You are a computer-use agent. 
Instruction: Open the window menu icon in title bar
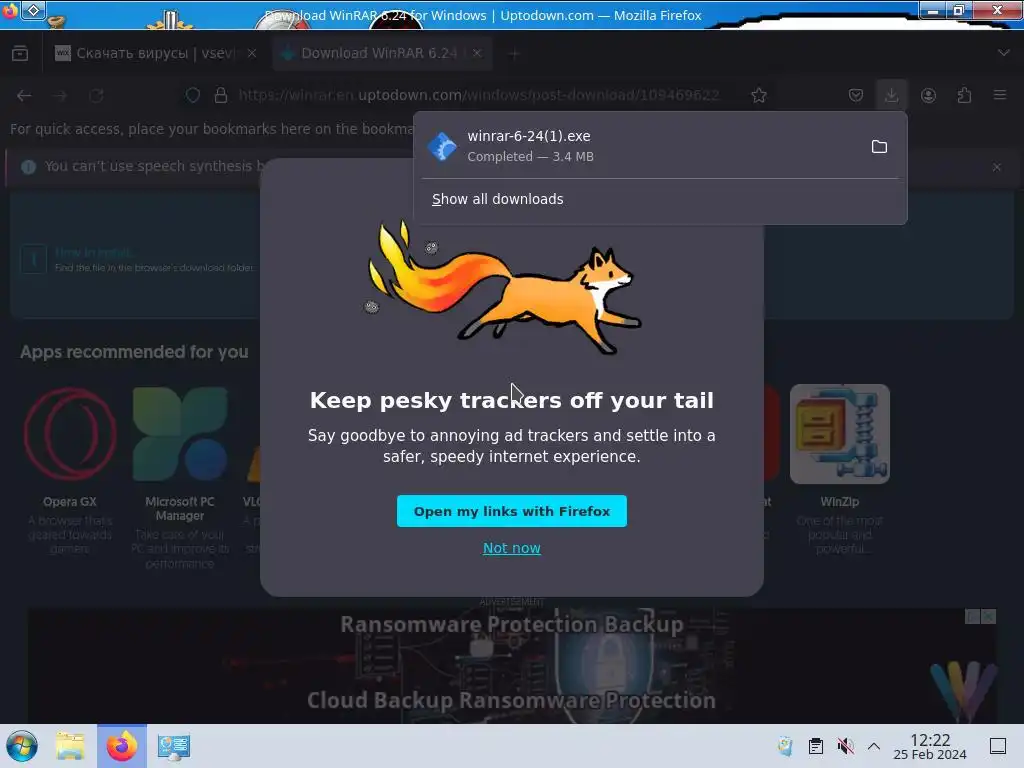34,10
